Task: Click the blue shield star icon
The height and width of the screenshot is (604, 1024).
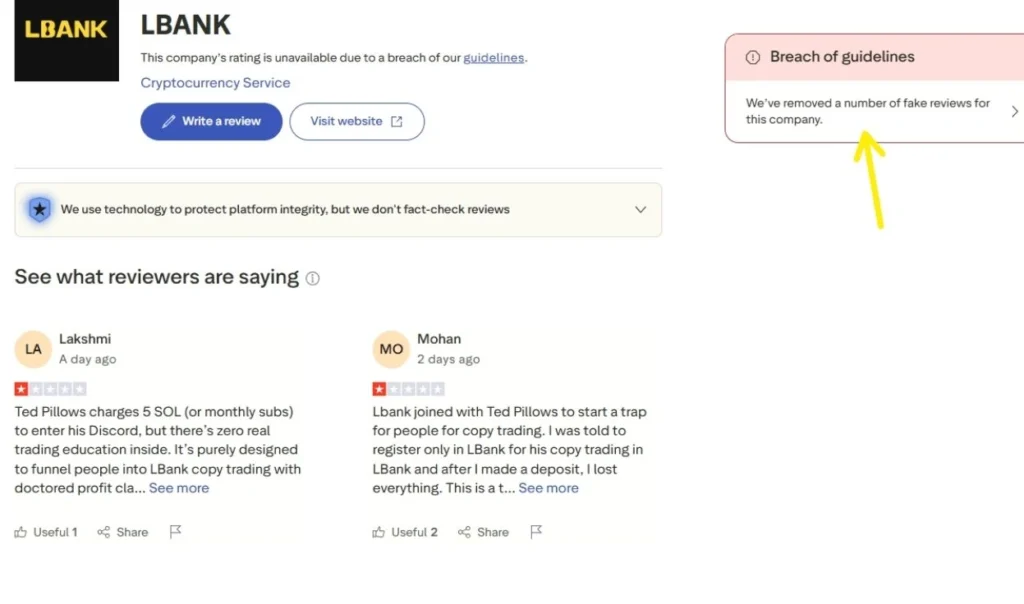Action: point(39,210)
